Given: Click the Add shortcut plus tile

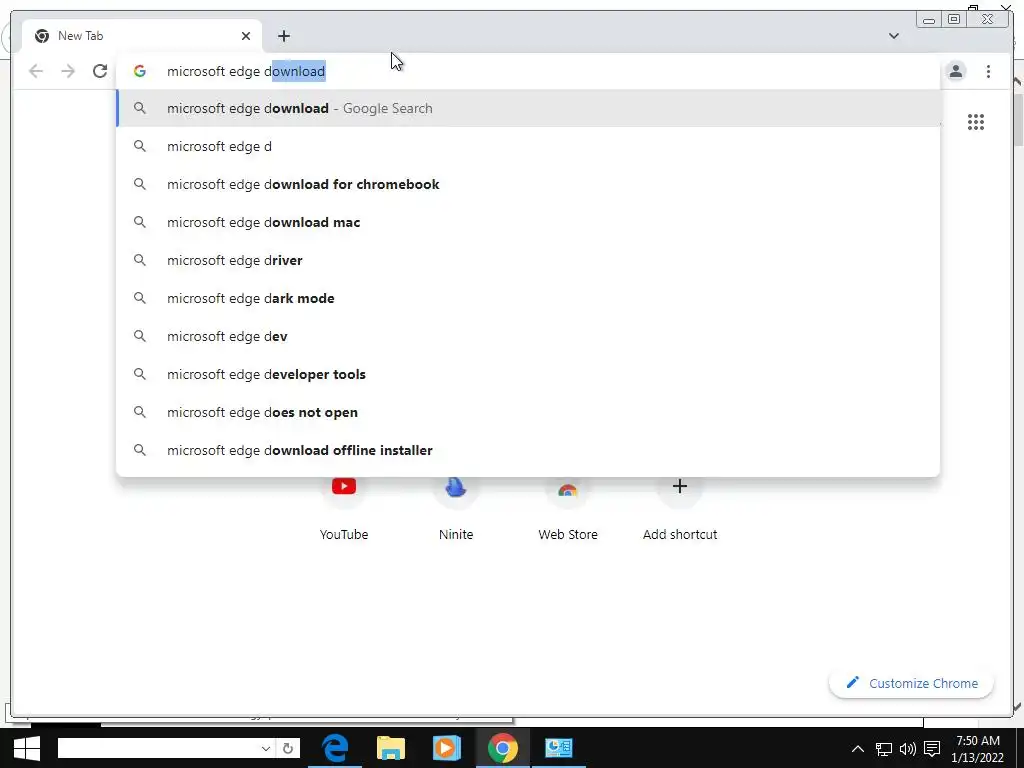Looking at the screenshot, I should [x=680, y=508].
